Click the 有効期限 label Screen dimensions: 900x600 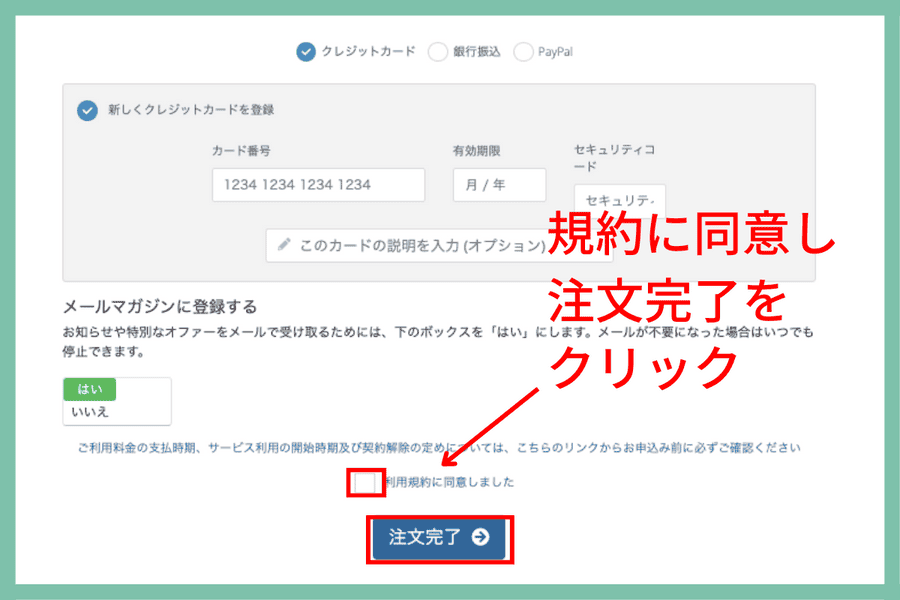click(x=476, y=151)
